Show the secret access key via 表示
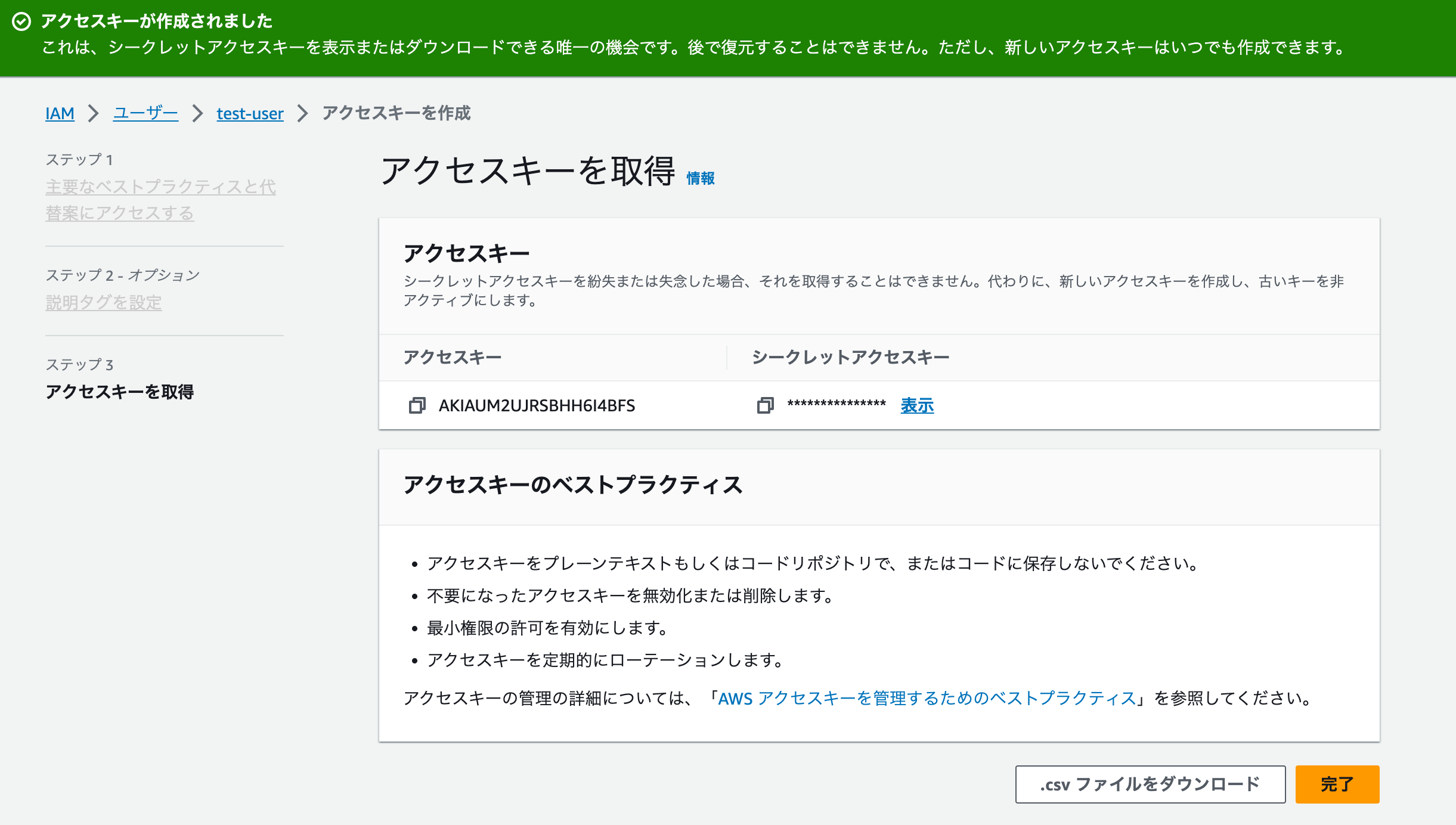The height and width of the screenshot is (825, 1456). [917, 406]
